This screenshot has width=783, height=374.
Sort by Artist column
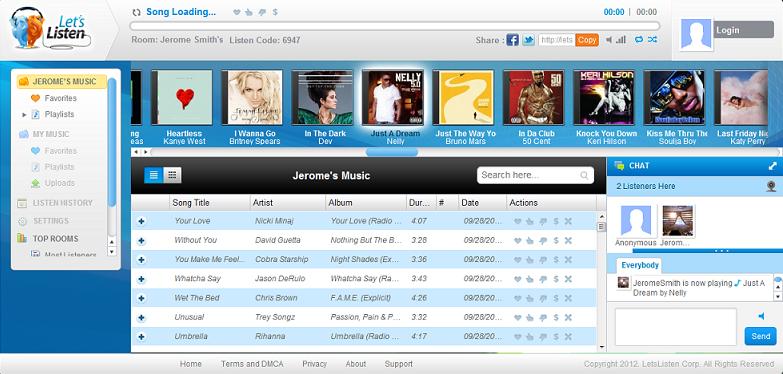pos(288,203)
